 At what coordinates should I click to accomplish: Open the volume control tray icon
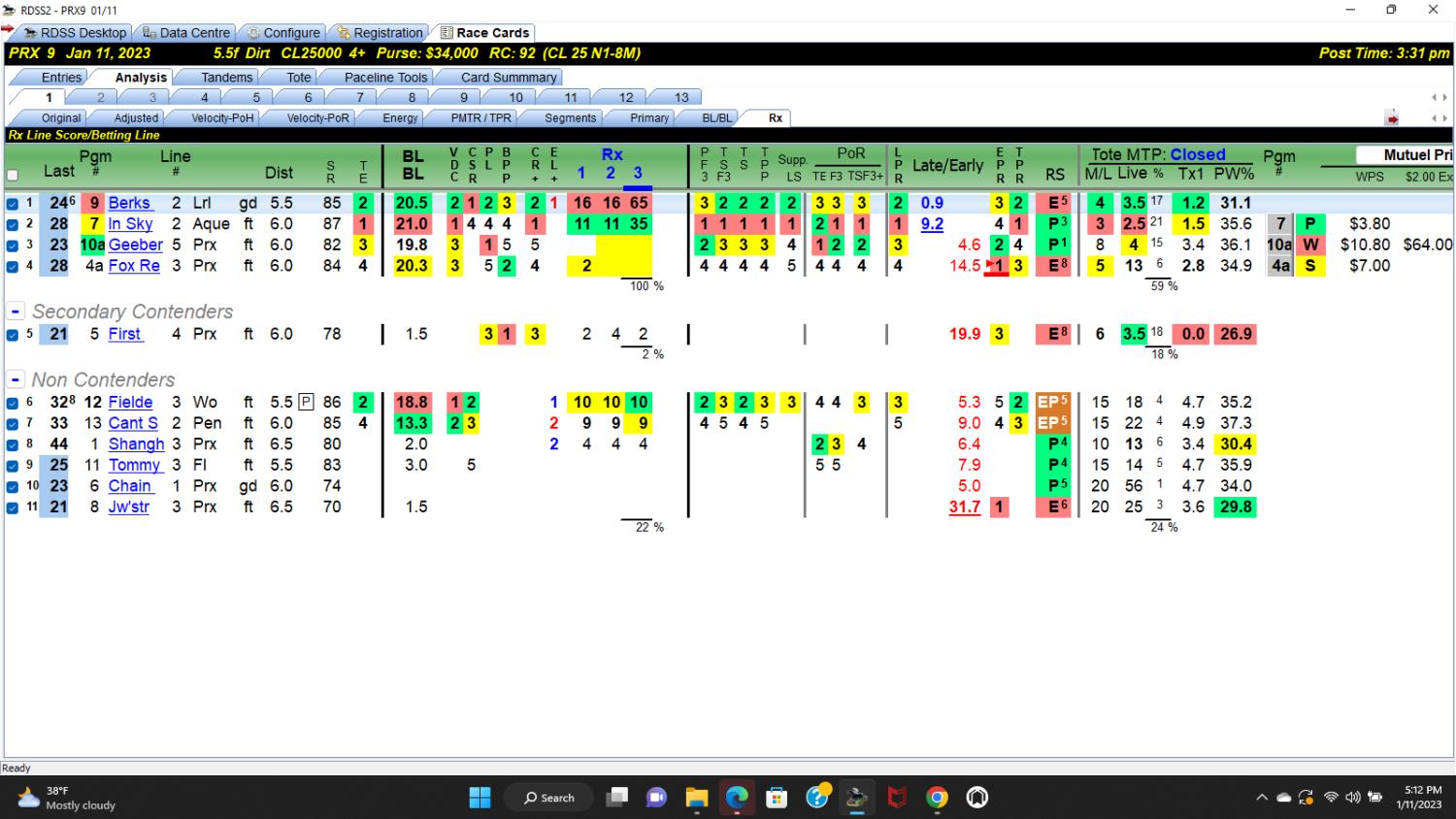[1352, 798]
